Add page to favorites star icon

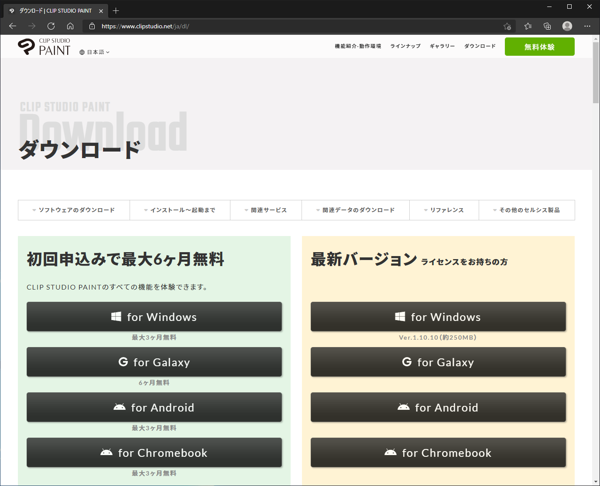tap(507, 26)
